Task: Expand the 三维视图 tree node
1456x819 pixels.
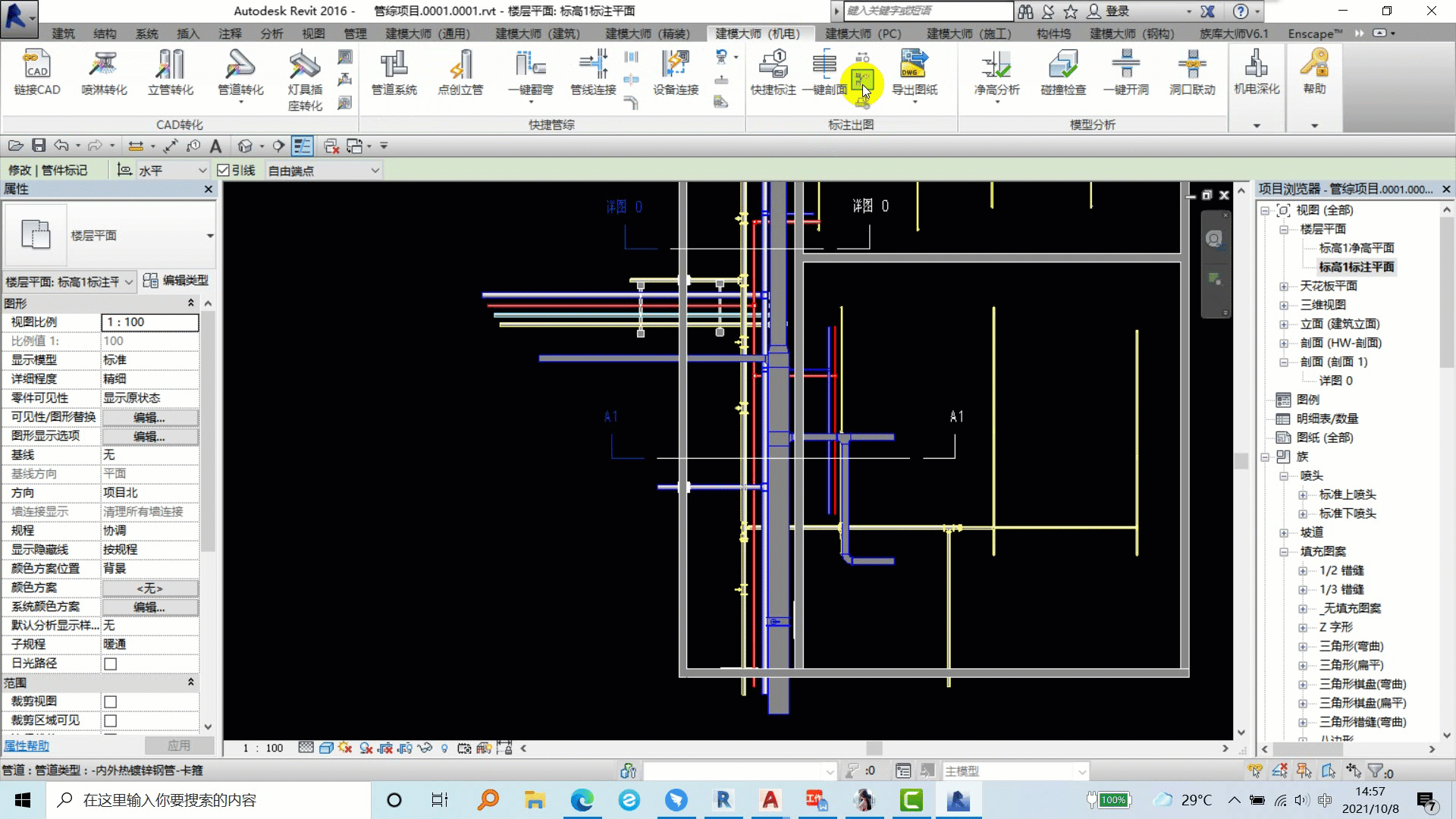Action: pyautogui.click(x=1283, y=306)
